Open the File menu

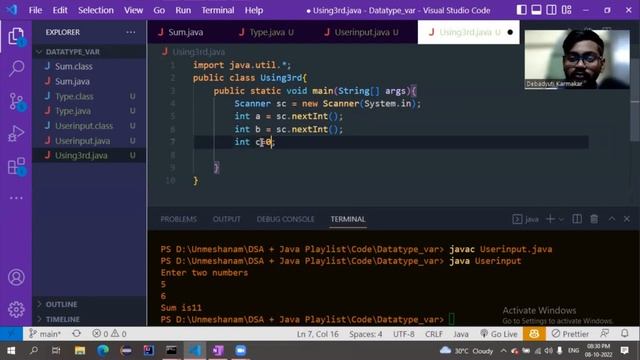36,10
